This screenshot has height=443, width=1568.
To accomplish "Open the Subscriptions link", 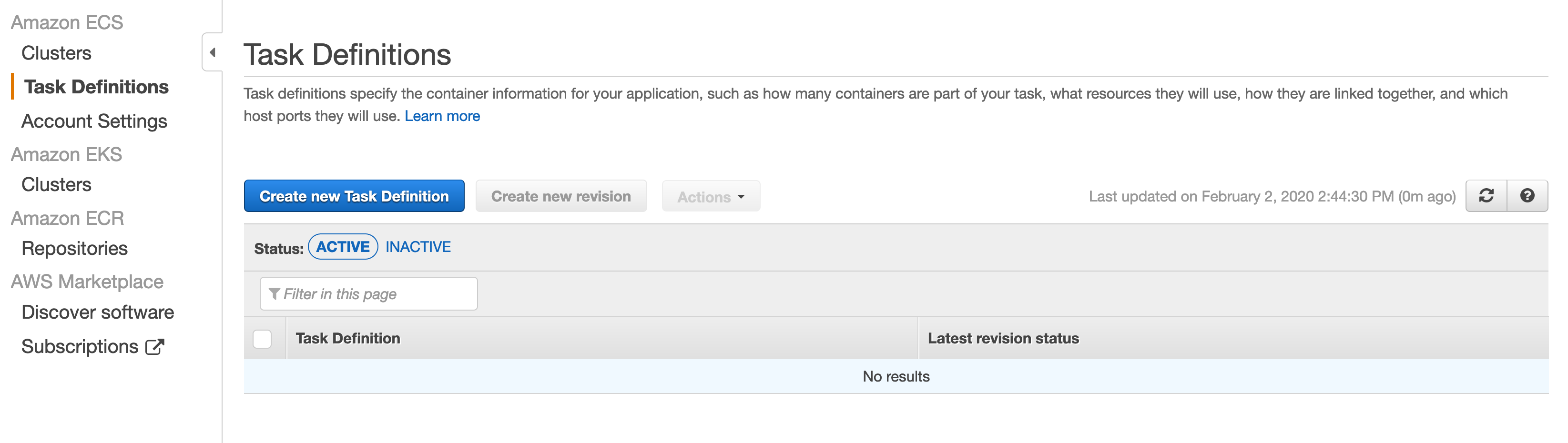I will pos(80,346).
